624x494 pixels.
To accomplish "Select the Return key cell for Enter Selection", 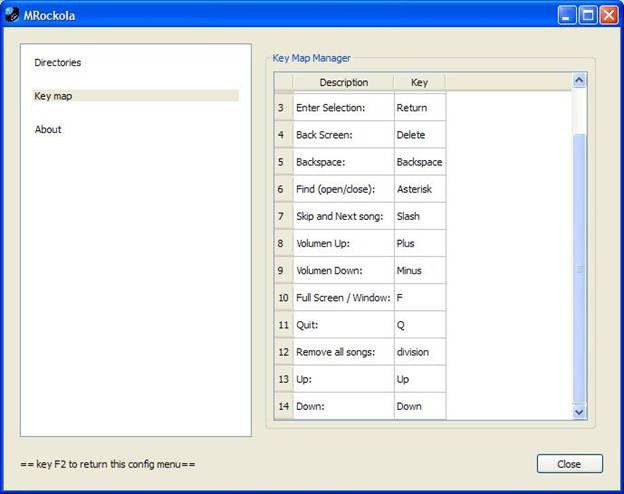I will pos(419,107).
